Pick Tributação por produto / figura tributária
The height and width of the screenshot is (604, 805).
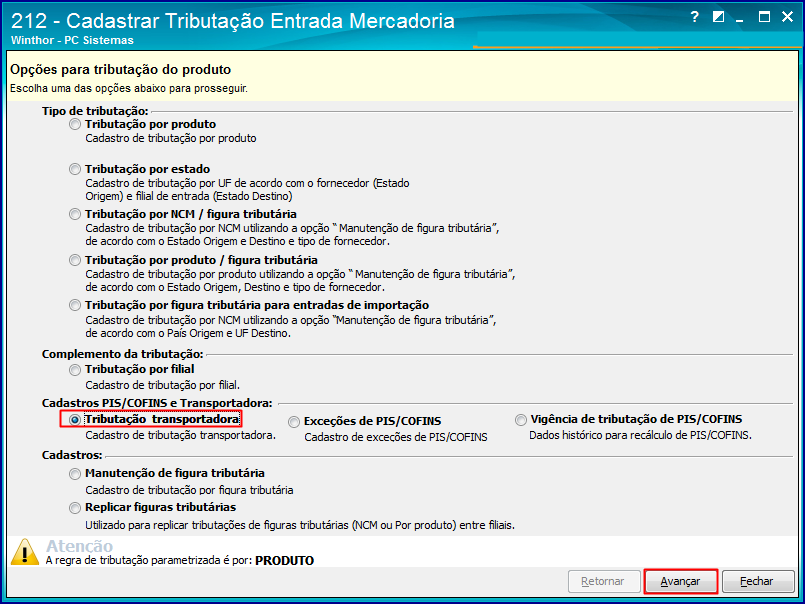75,260
